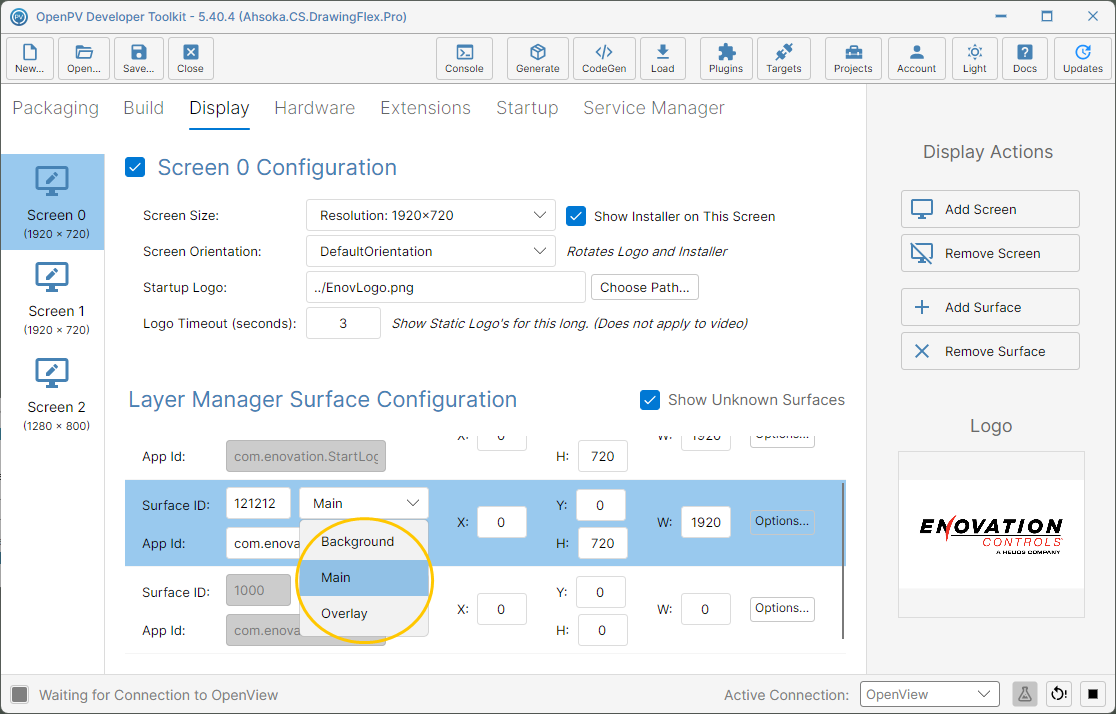Select Screen 2 in the screen sidebar
1116x714 pixels.
pos(53,394)
